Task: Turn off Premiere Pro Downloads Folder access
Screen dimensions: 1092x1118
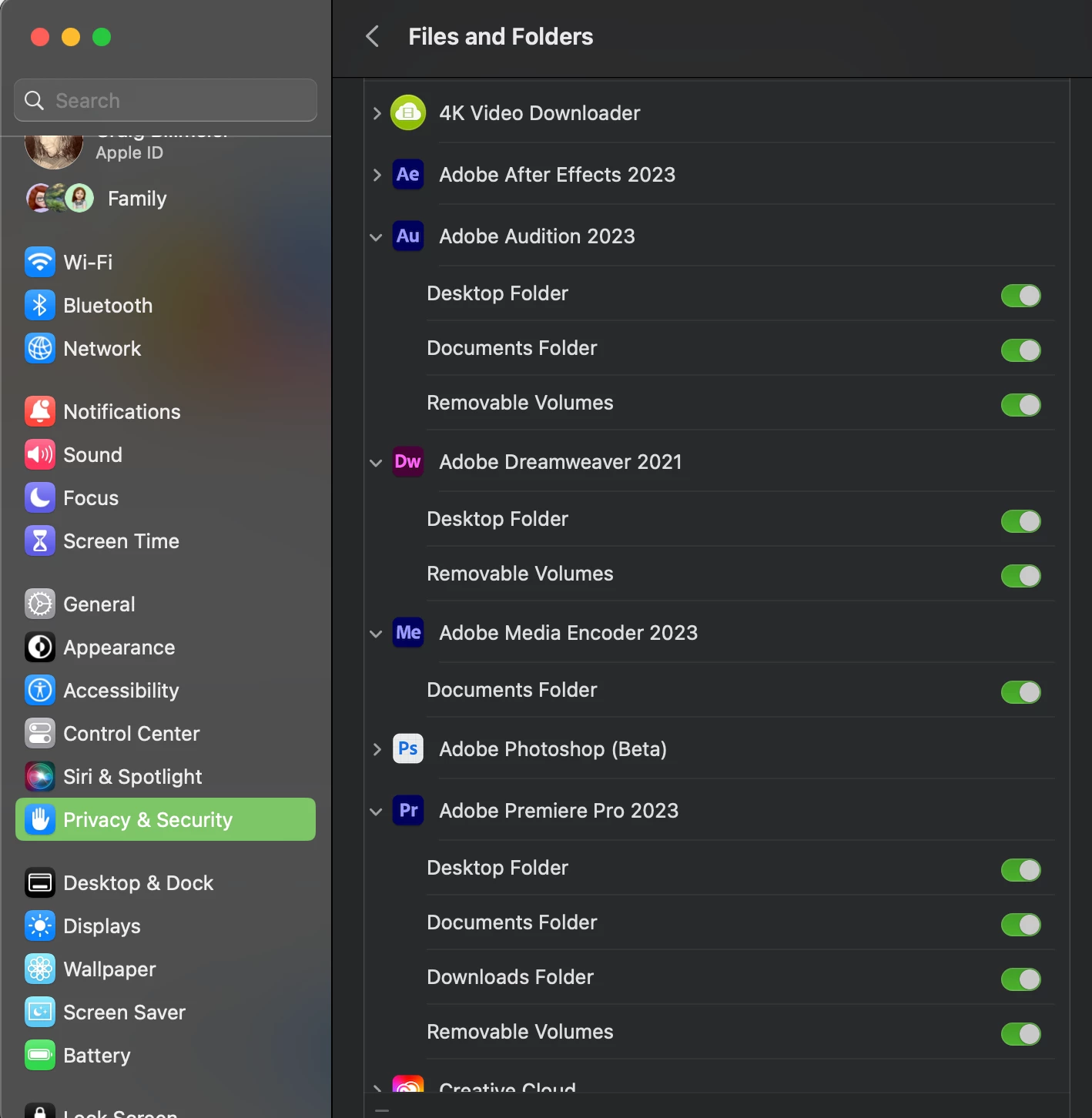Action: point(1021,979)
